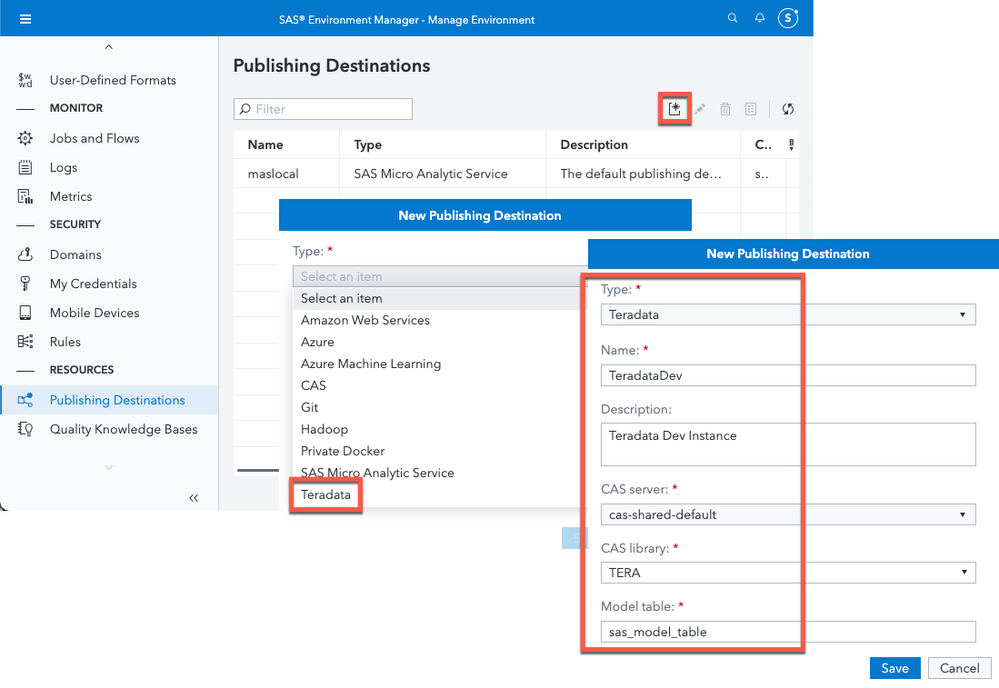Go to Mobile Devices page
Image resolution: width=999 pixels, height=688 pixels.
coord(94,313)
